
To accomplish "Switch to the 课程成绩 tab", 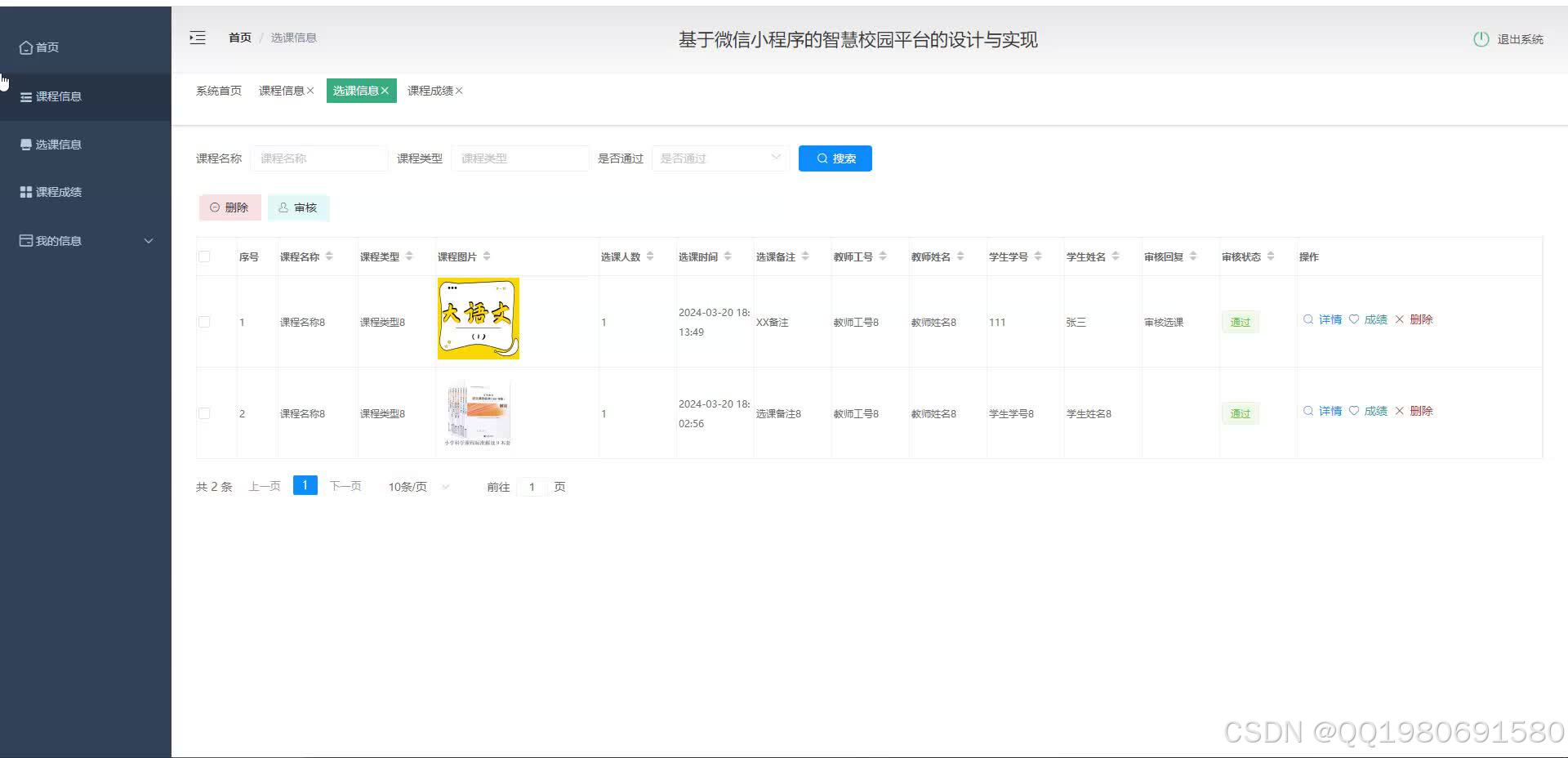I will (430, 91).
